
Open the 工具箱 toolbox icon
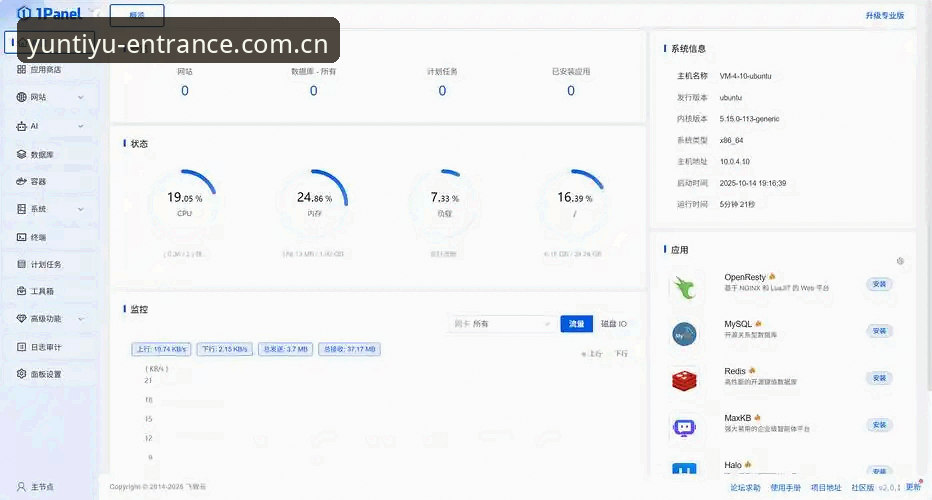(21, 291)
